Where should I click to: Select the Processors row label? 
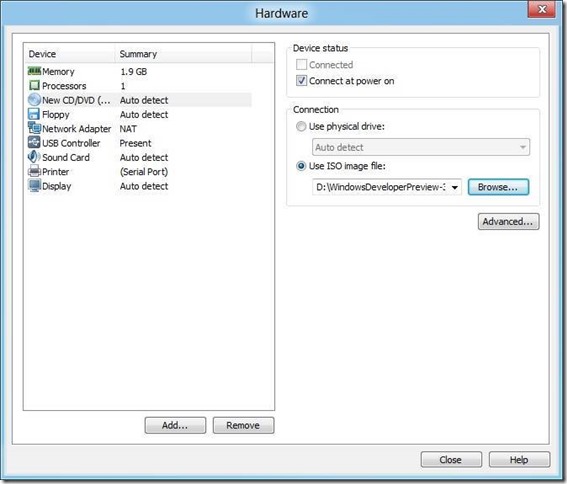64,86
